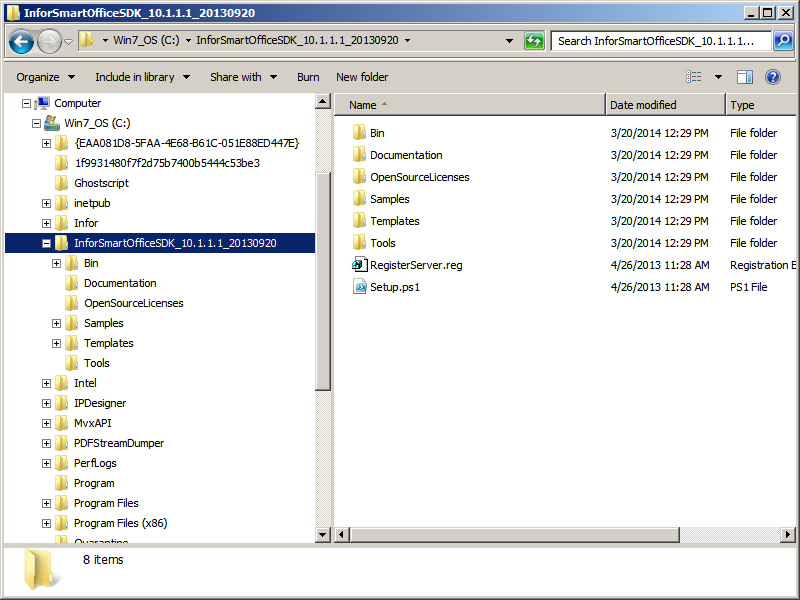
Task: Open the Organize menu
Action: 45,77
